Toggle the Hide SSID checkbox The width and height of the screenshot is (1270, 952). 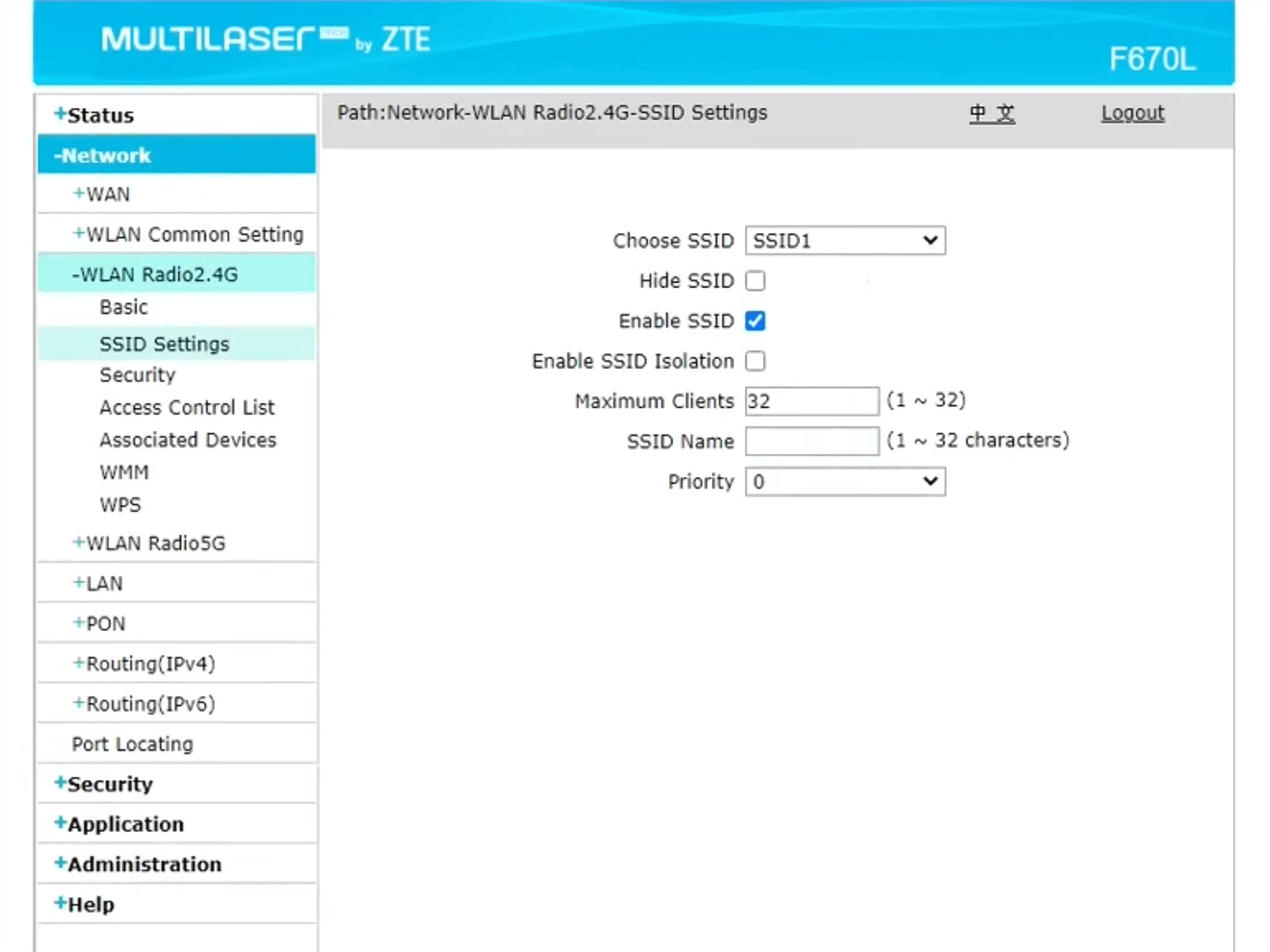755,281
